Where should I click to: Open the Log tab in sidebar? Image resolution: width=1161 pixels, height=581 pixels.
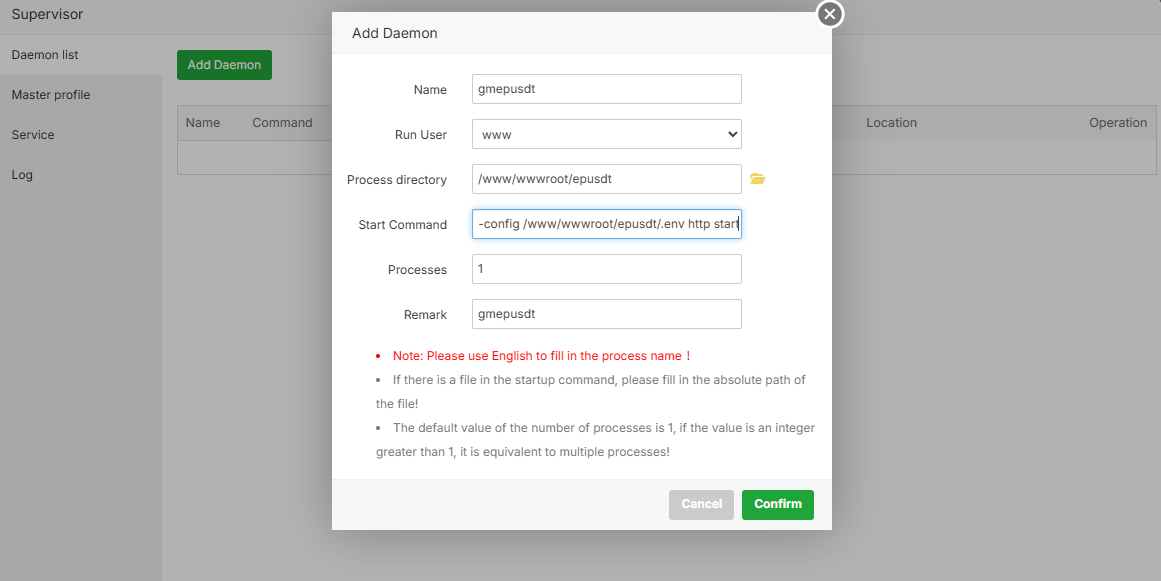(22, 175)
